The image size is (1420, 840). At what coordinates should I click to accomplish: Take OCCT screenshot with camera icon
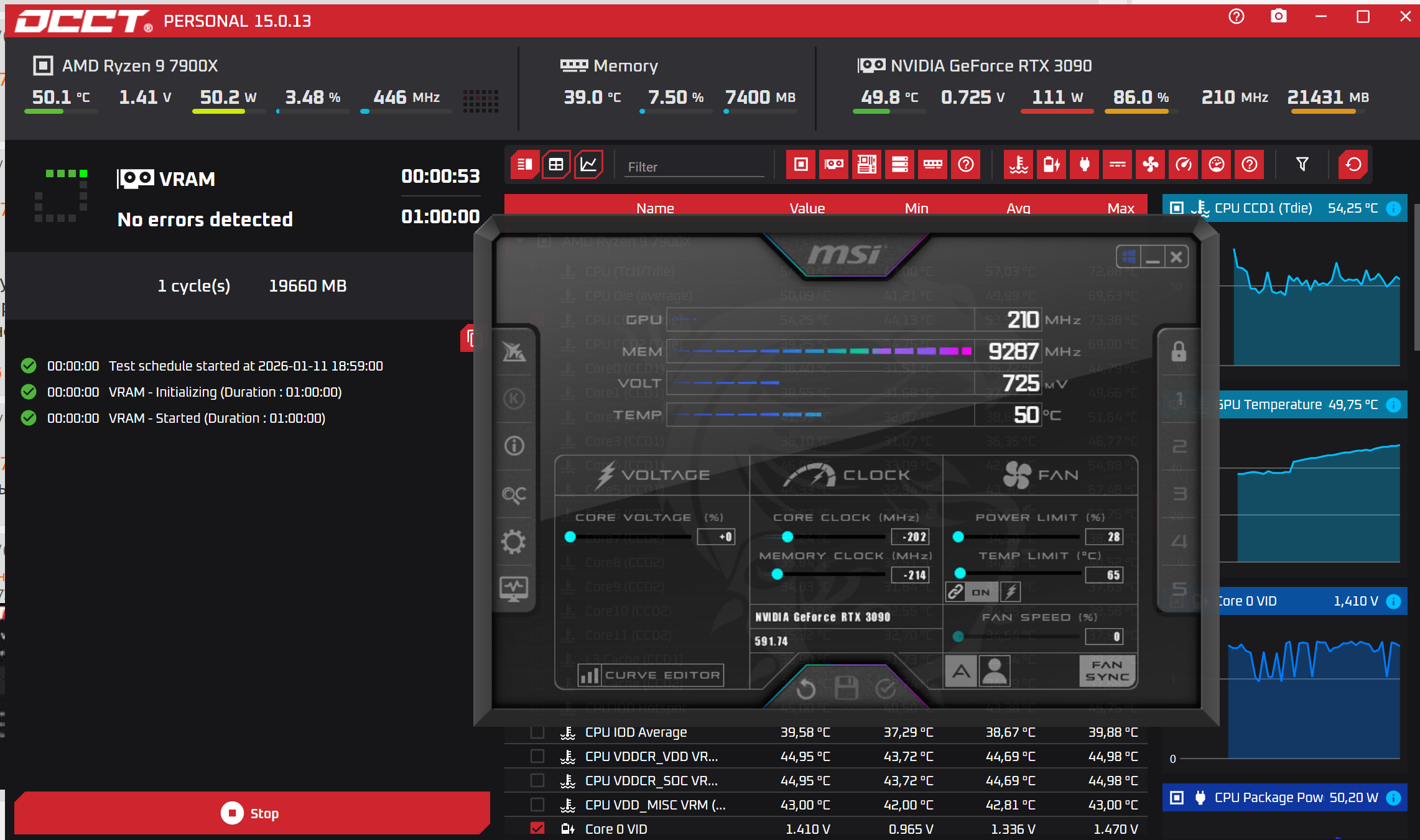coord(1278,17)
